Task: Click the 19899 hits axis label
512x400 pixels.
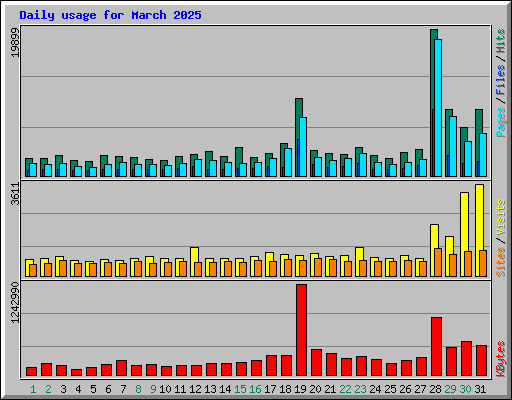Action: click(15, 42)
